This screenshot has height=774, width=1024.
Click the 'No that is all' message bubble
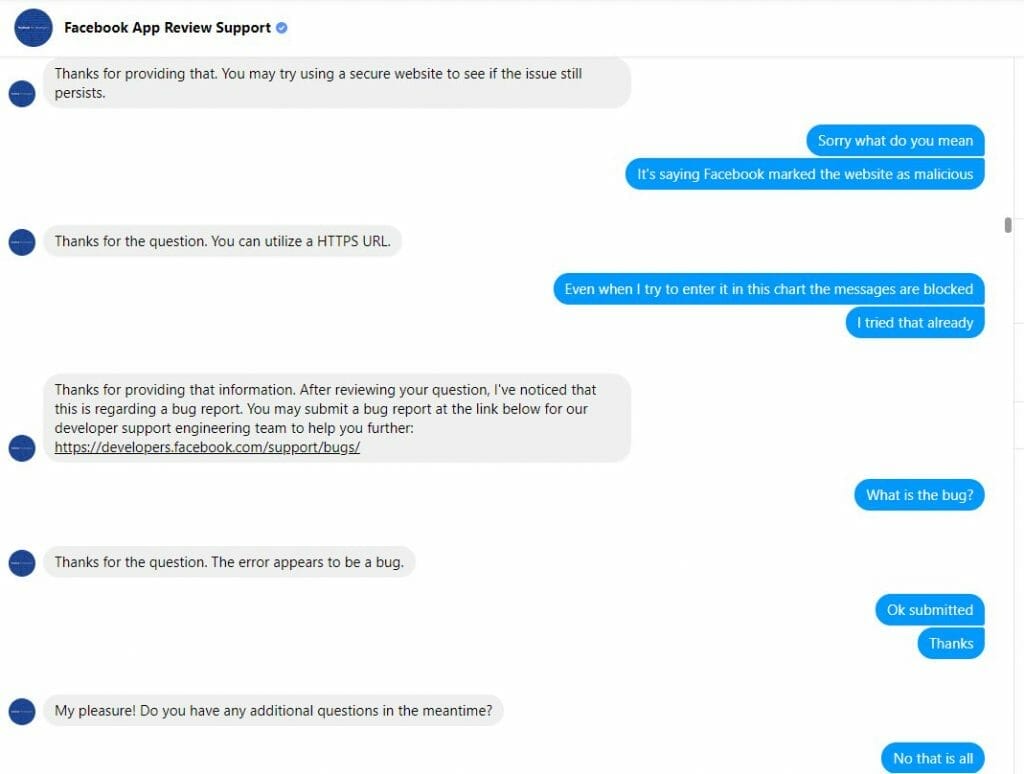[x=931, y=758]
